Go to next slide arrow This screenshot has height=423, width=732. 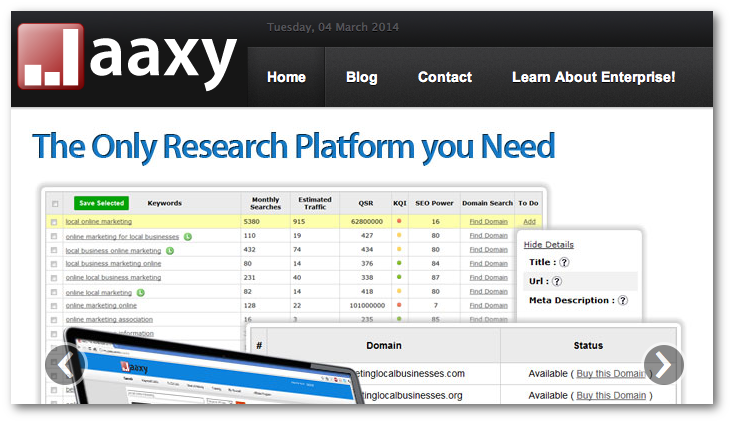663,365
